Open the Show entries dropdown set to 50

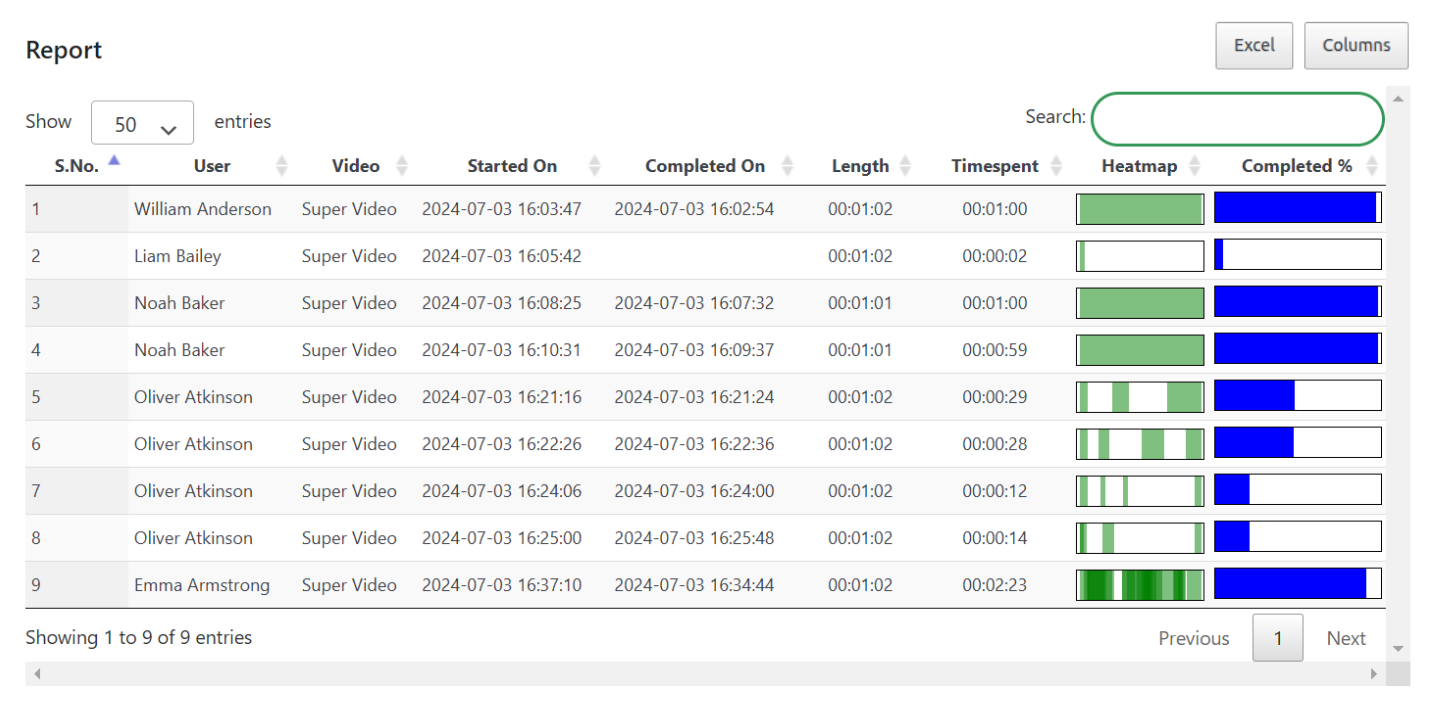(x=142, y=123)
